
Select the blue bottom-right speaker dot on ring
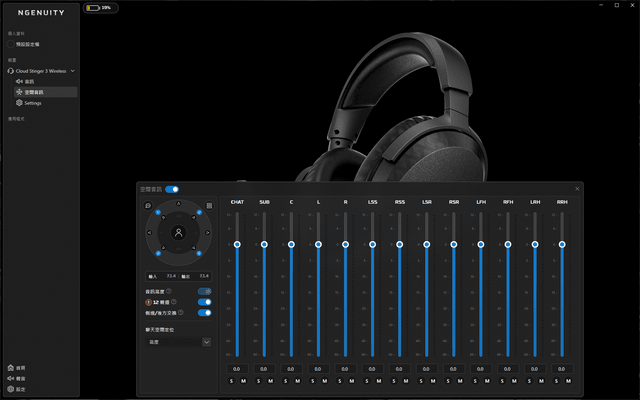pos(199,253)
